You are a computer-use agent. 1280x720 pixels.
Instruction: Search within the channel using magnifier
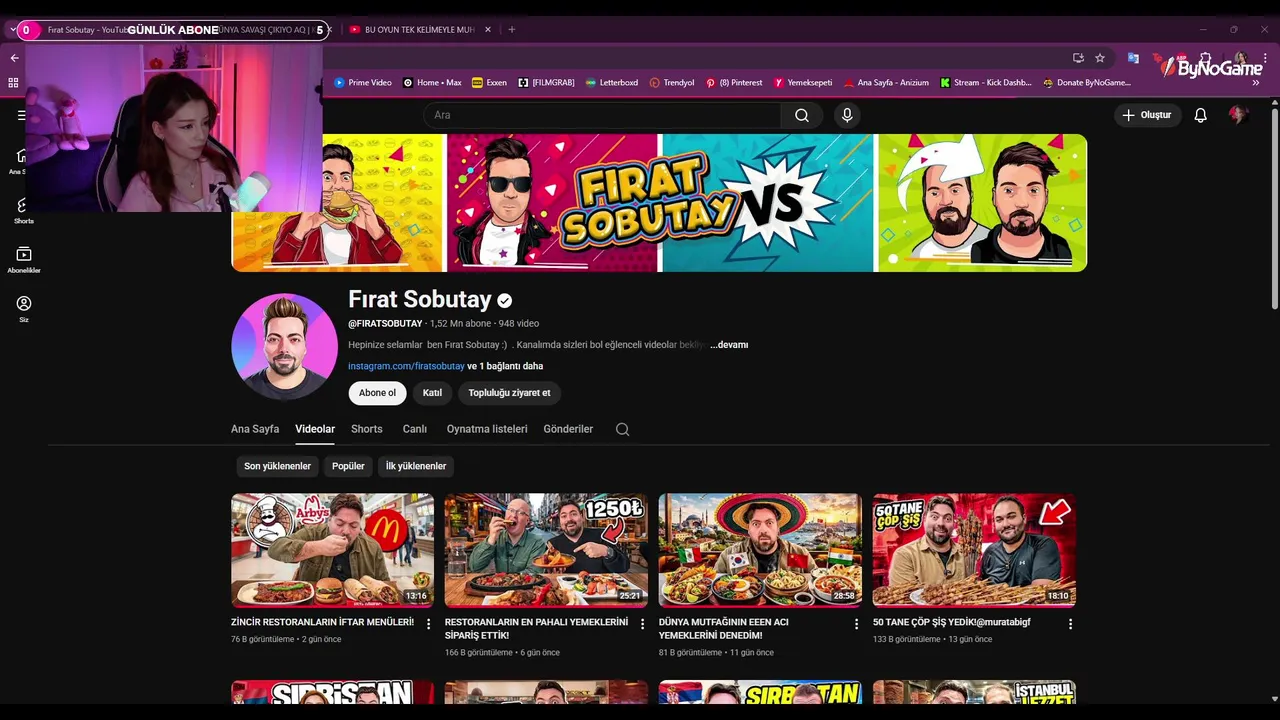(622, 429)
